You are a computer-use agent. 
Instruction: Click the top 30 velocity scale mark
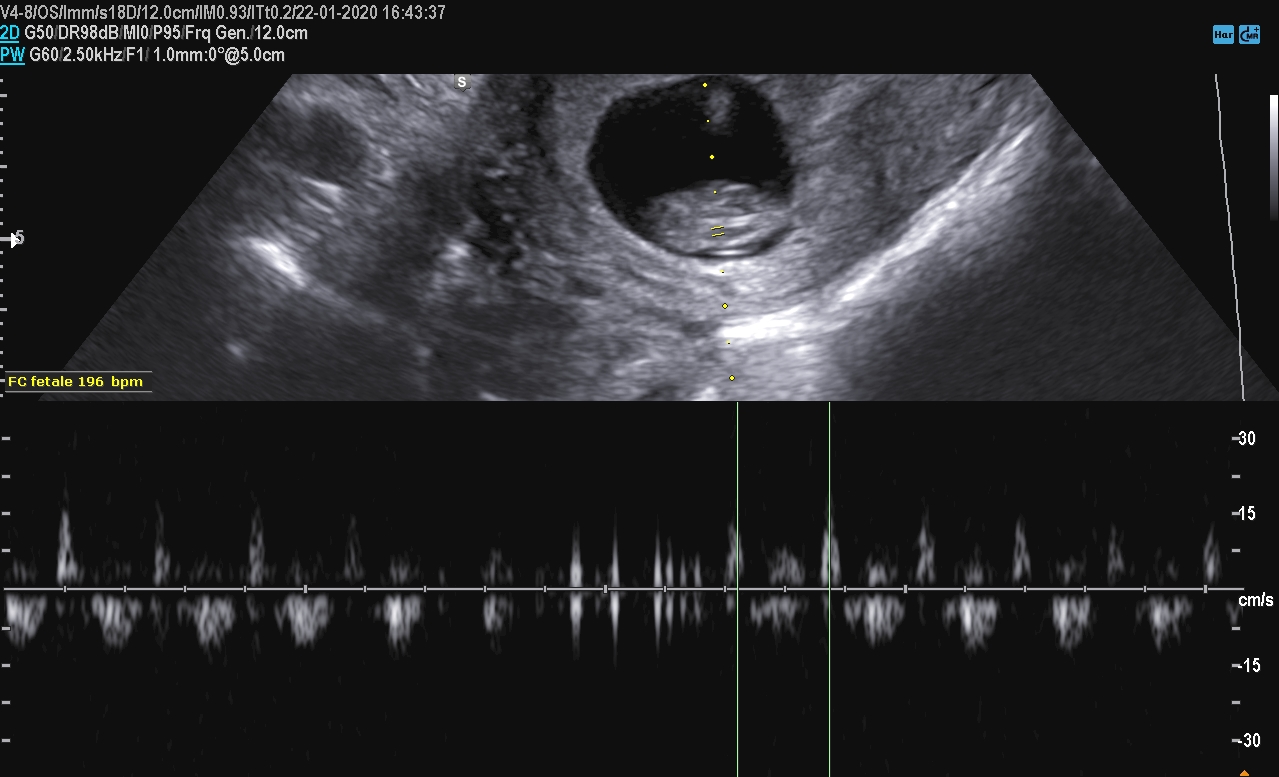point(1246,438)
